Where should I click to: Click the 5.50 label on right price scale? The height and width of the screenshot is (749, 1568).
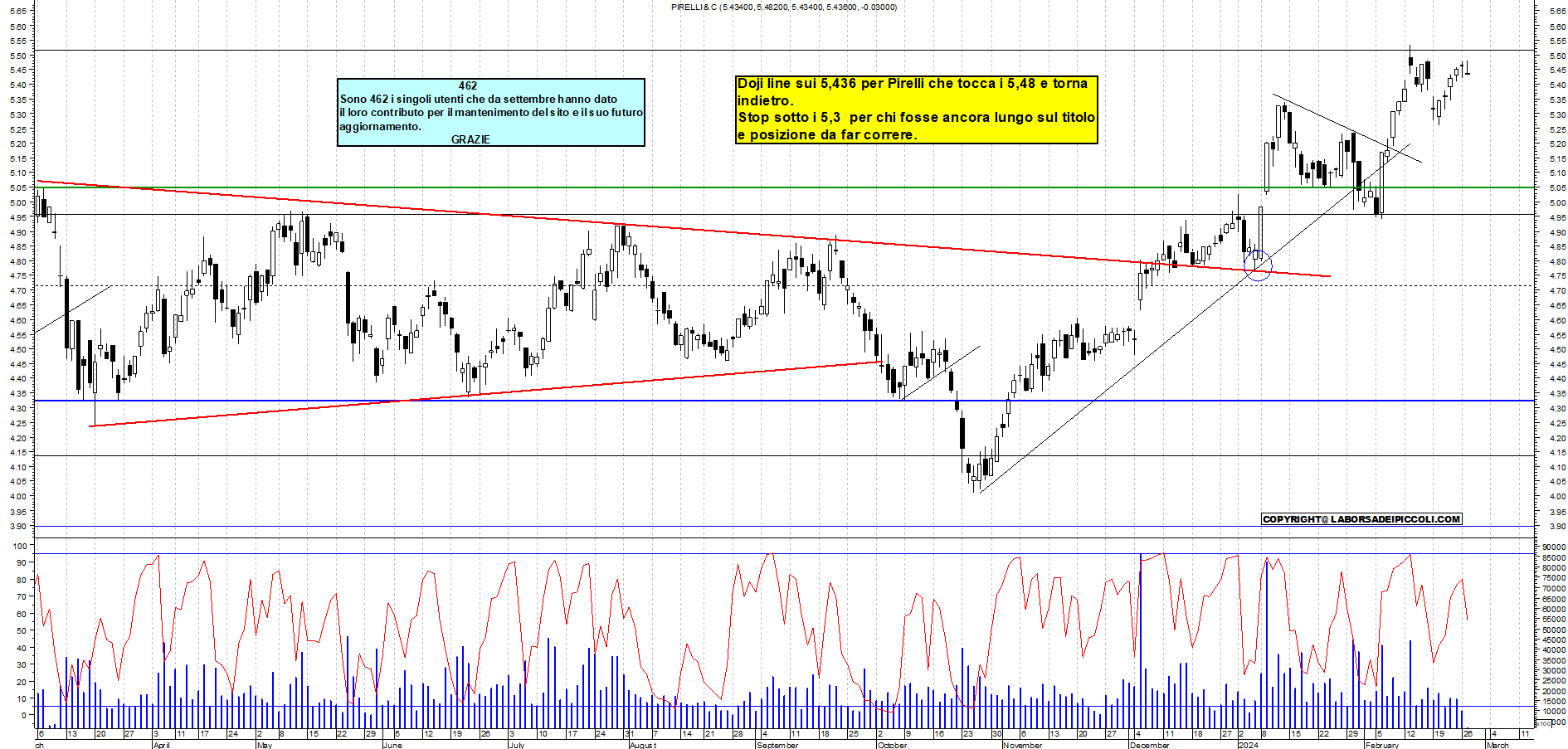[1557, 56]
